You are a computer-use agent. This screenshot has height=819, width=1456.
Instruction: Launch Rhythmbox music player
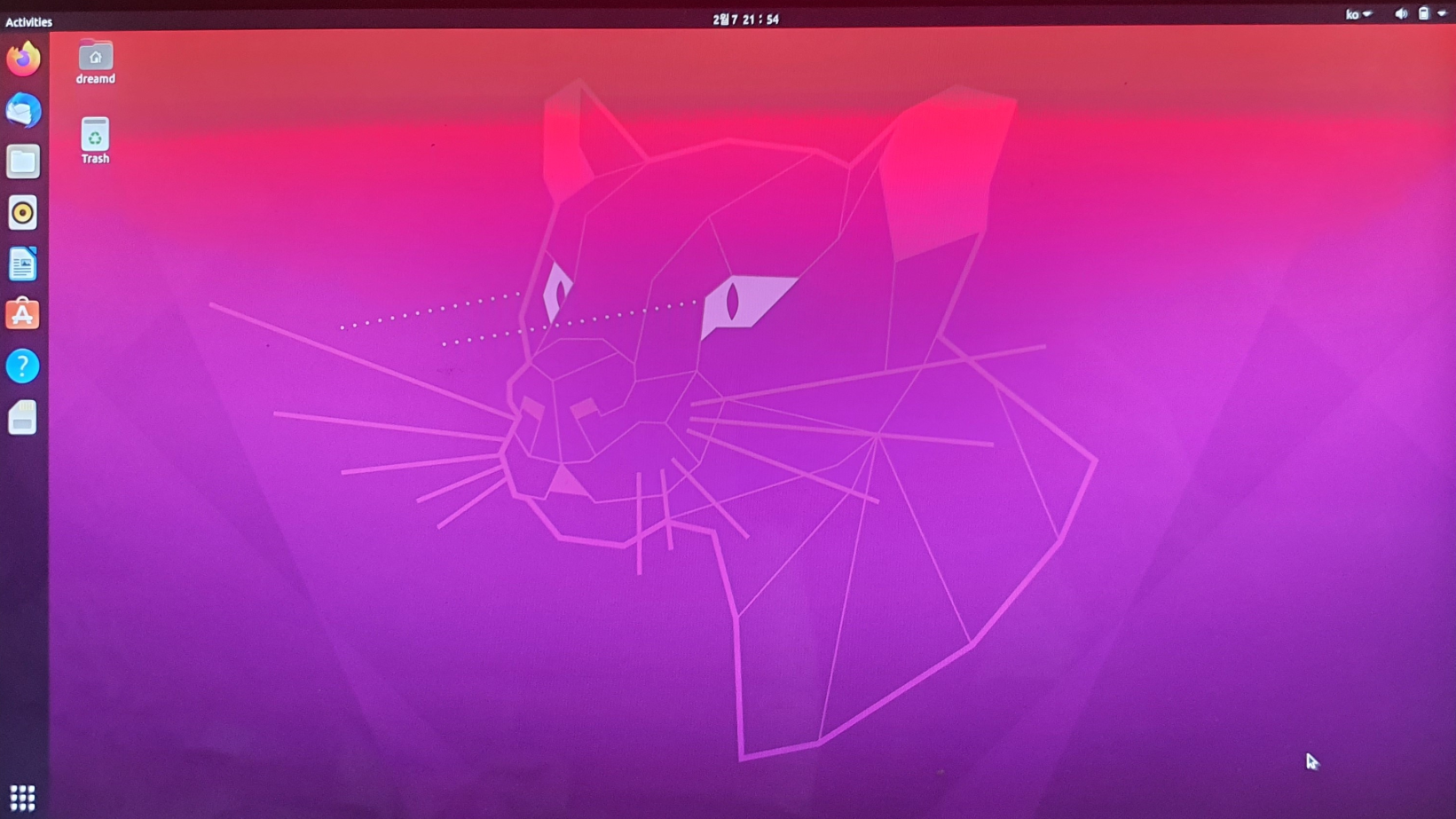click(x=23, y=213)
